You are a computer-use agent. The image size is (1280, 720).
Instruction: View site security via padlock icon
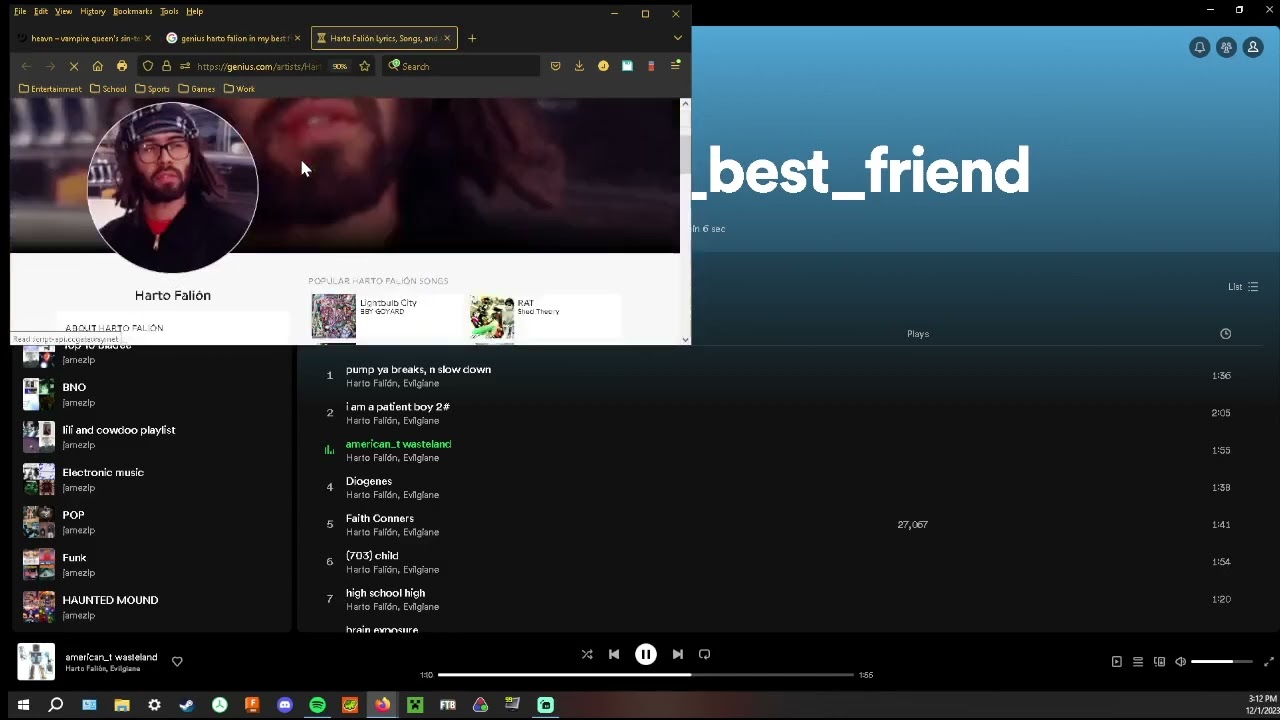pyautogui.click(x=166, y=66)
